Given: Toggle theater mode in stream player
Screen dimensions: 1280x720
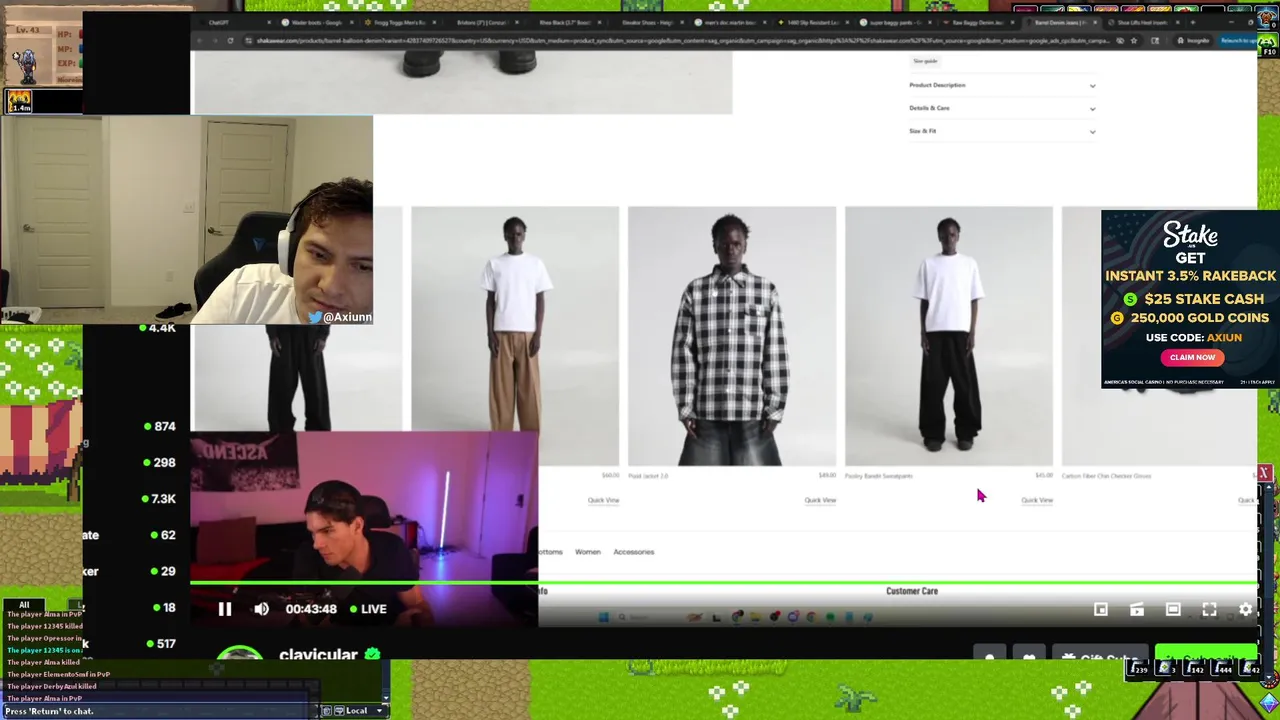Looking at the screenshot, I should pos(1173,609).
